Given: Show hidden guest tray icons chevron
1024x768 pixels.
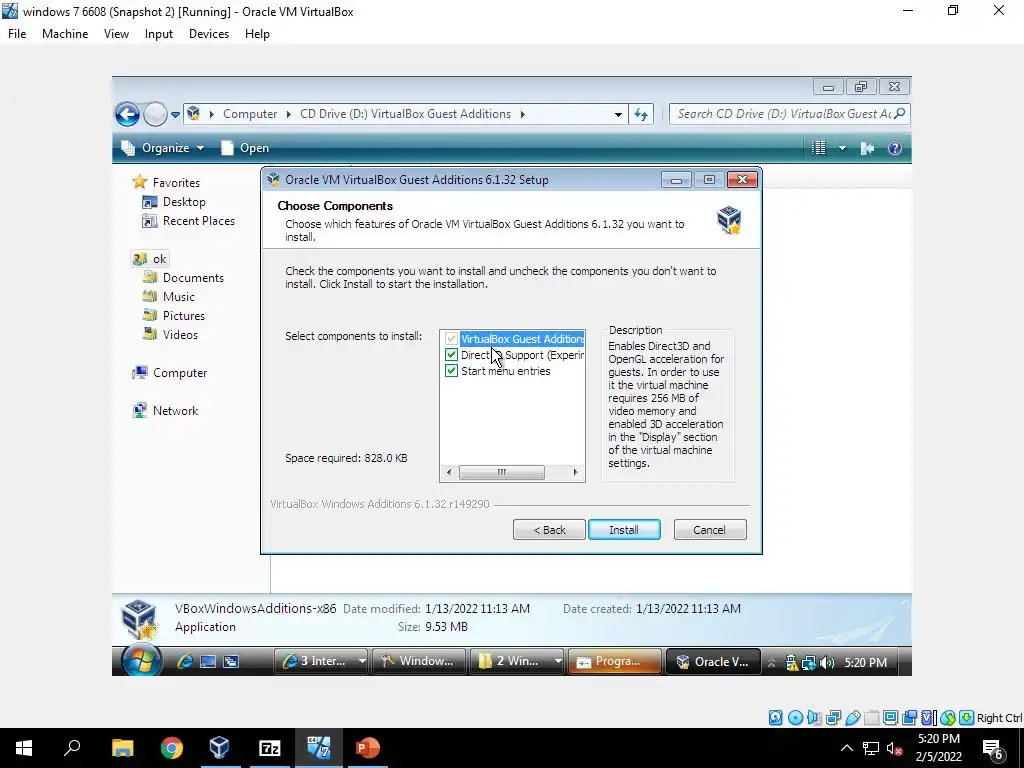Looking at the screenshot, I should [x=771, y=663].
